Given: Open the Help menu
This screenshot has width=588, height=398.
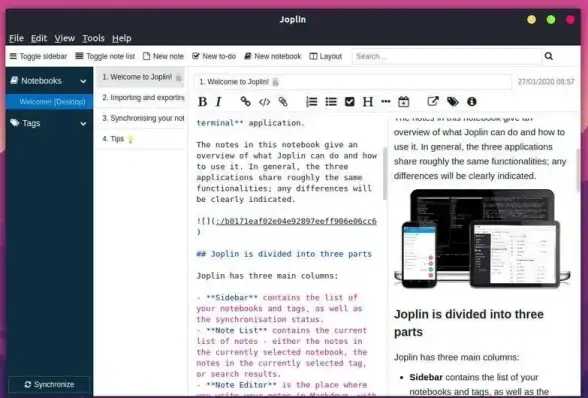Looking at the screenshot, I should coord(122,38).
